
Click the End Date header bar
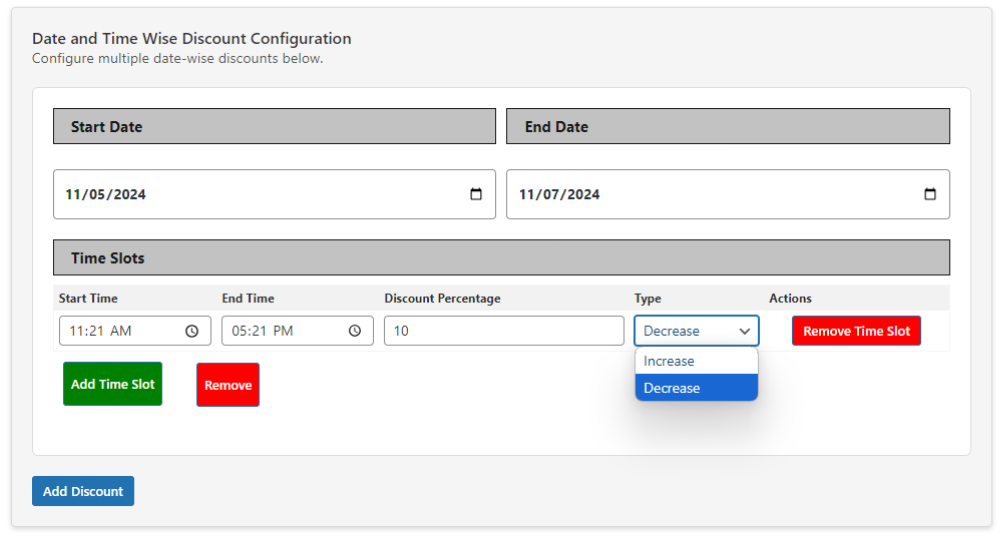(728, 126)
